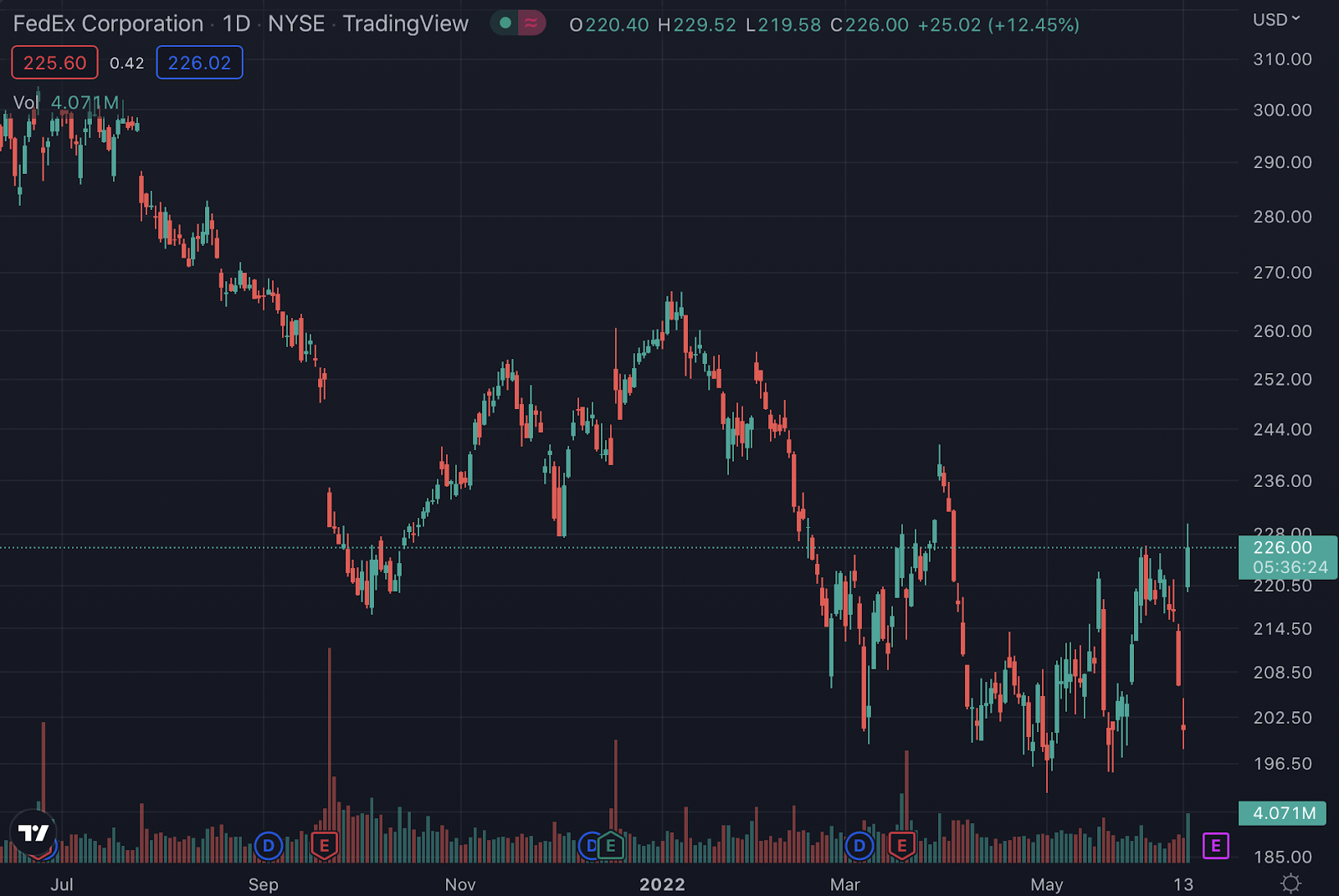The width and height of the screenshot is (1339, 896).
Task: Click the 202.50 price axis label
Action: point(1282,718)
